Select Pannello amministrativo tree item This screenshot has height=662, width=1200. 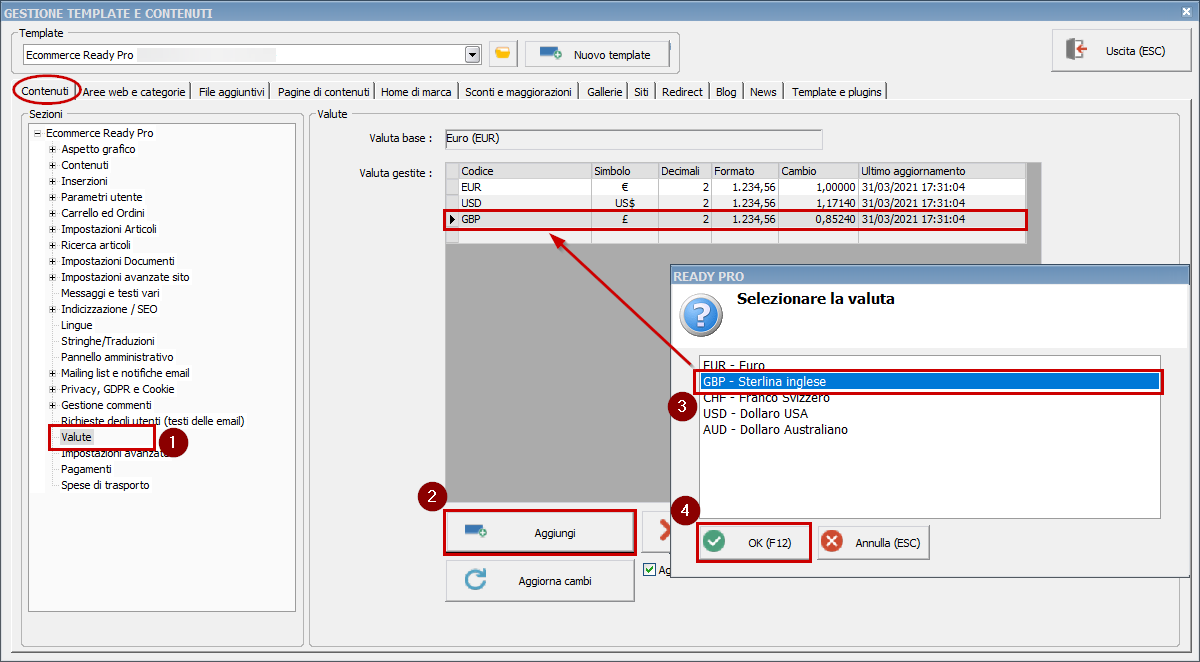117,357
